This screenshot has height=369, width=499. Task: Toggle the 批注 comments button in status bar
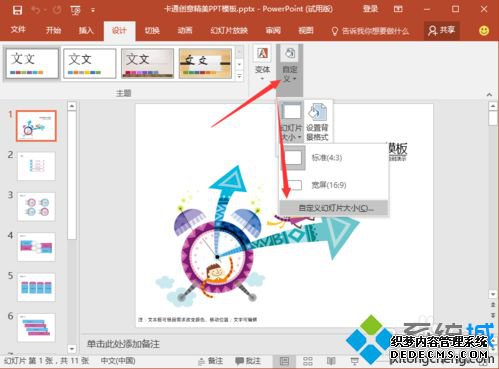(247, 361)
